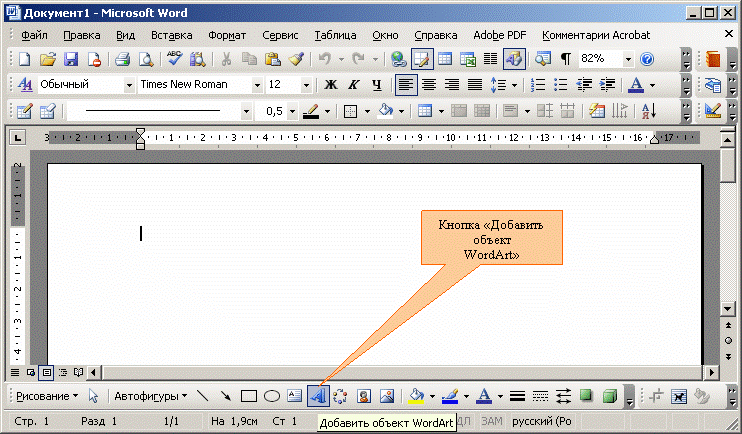The image size is (742, 434).
Task: Click the Рисование drawing menu button
Action: (48, 396)
